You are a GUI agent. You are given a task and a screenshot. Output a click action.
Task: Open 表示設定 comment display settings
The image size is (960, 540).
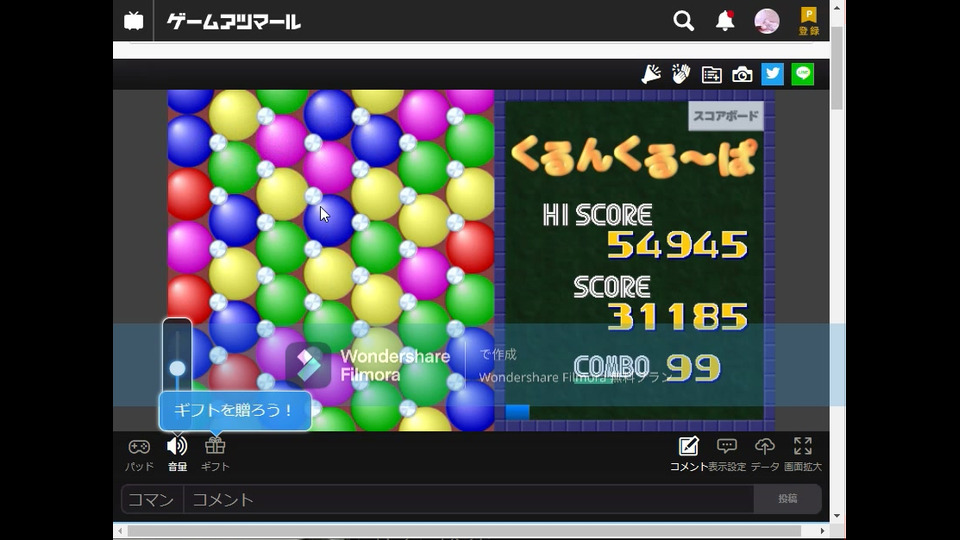pyautogui.click(x=727, y=455)
